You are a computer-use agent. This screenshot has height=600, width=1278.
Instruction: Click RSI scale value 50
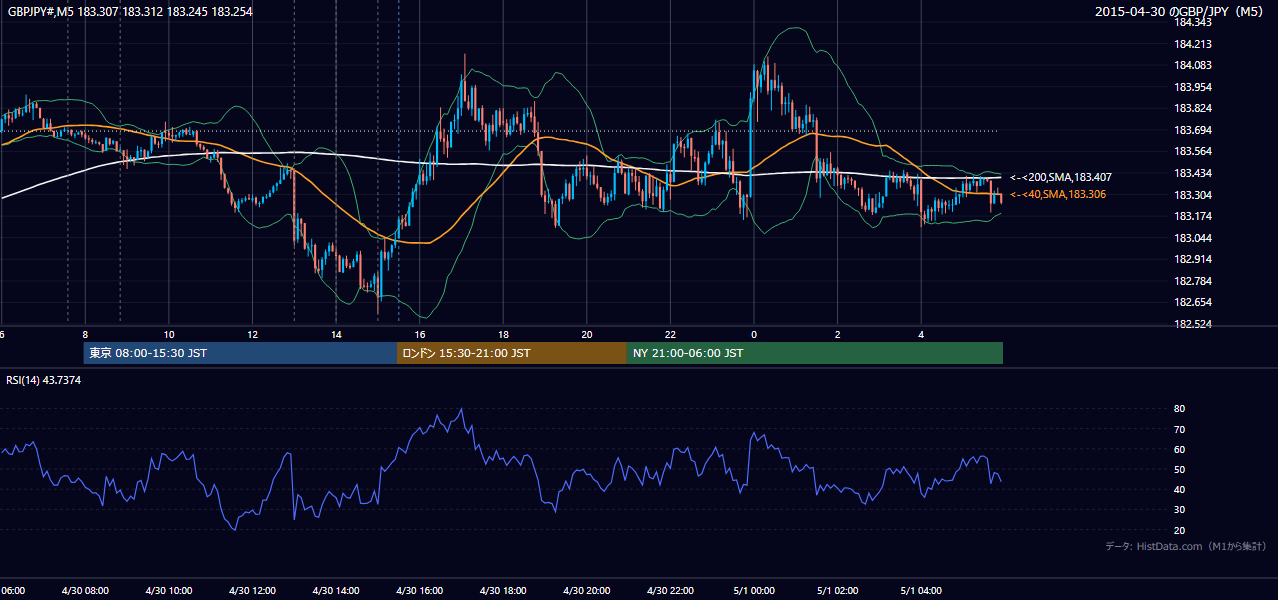(1179, 469)
